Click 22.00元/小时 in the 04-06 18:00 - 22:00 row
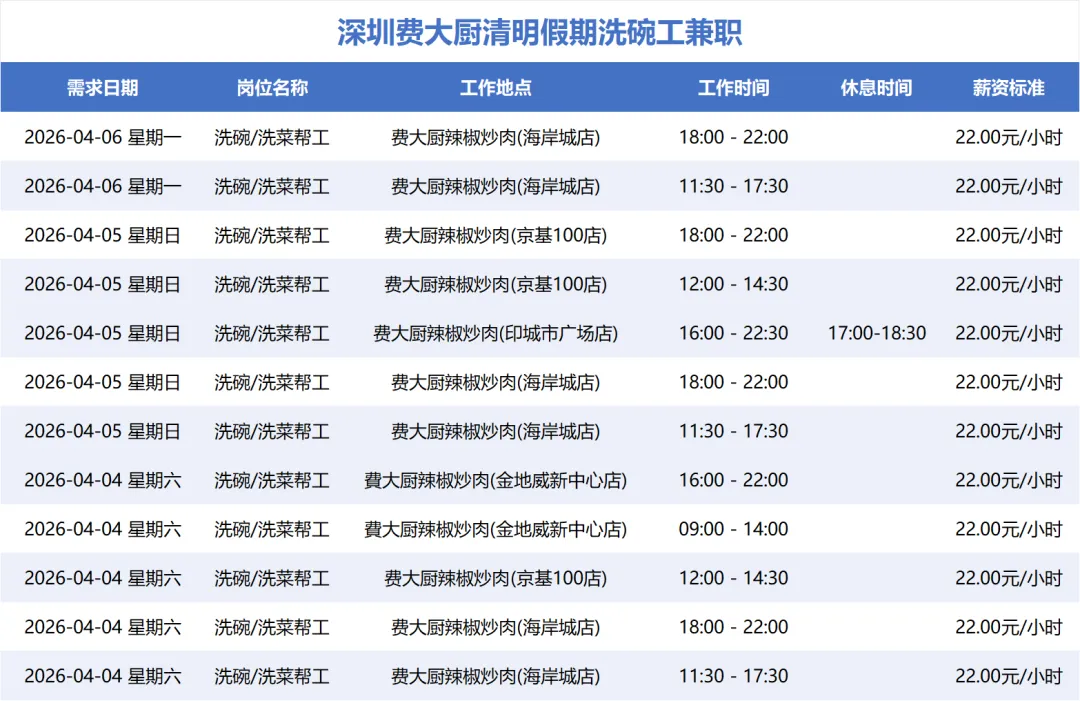 tap(1008, 137)
